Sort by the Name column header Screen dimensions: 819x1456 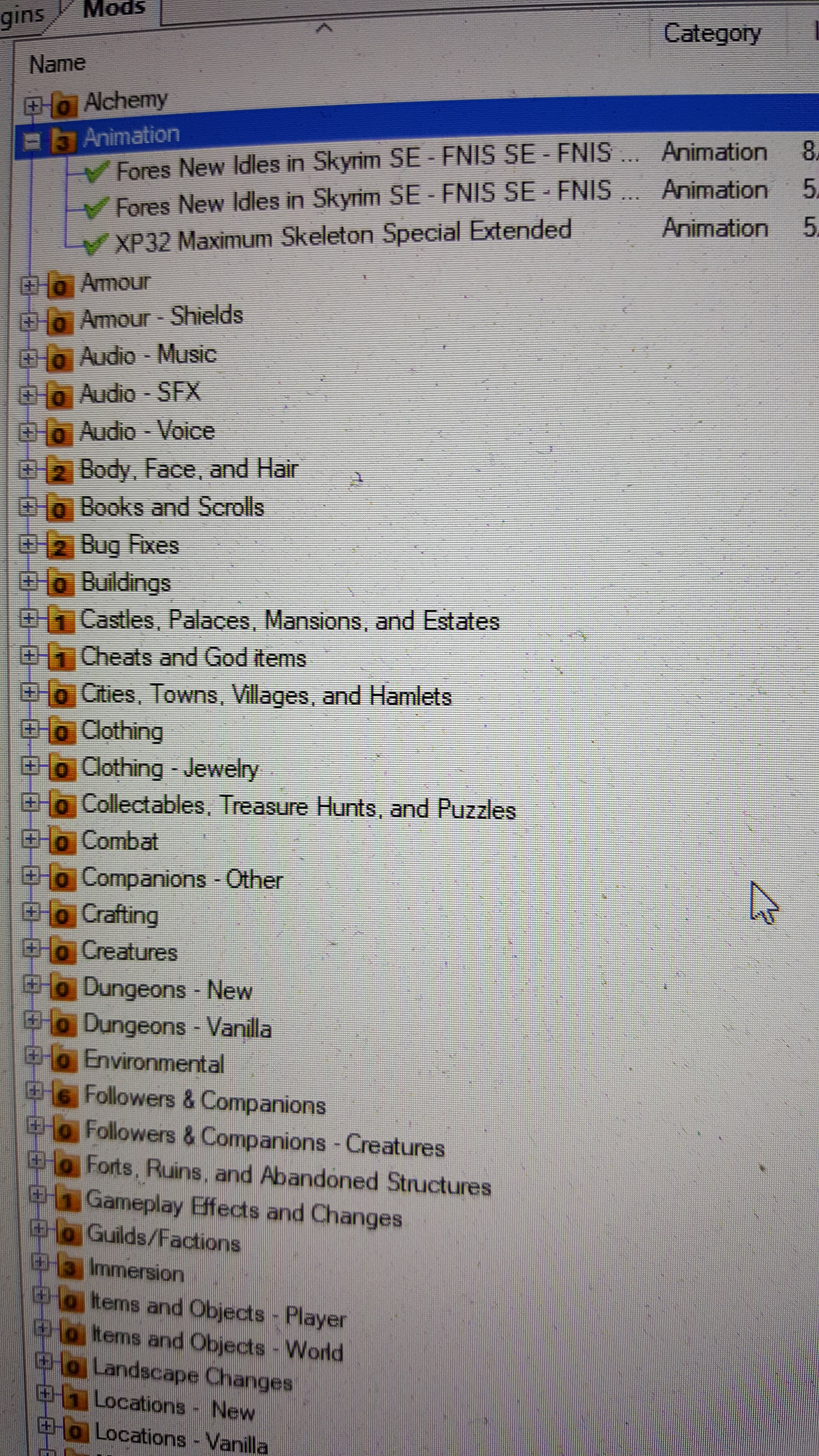pos(57,64)
